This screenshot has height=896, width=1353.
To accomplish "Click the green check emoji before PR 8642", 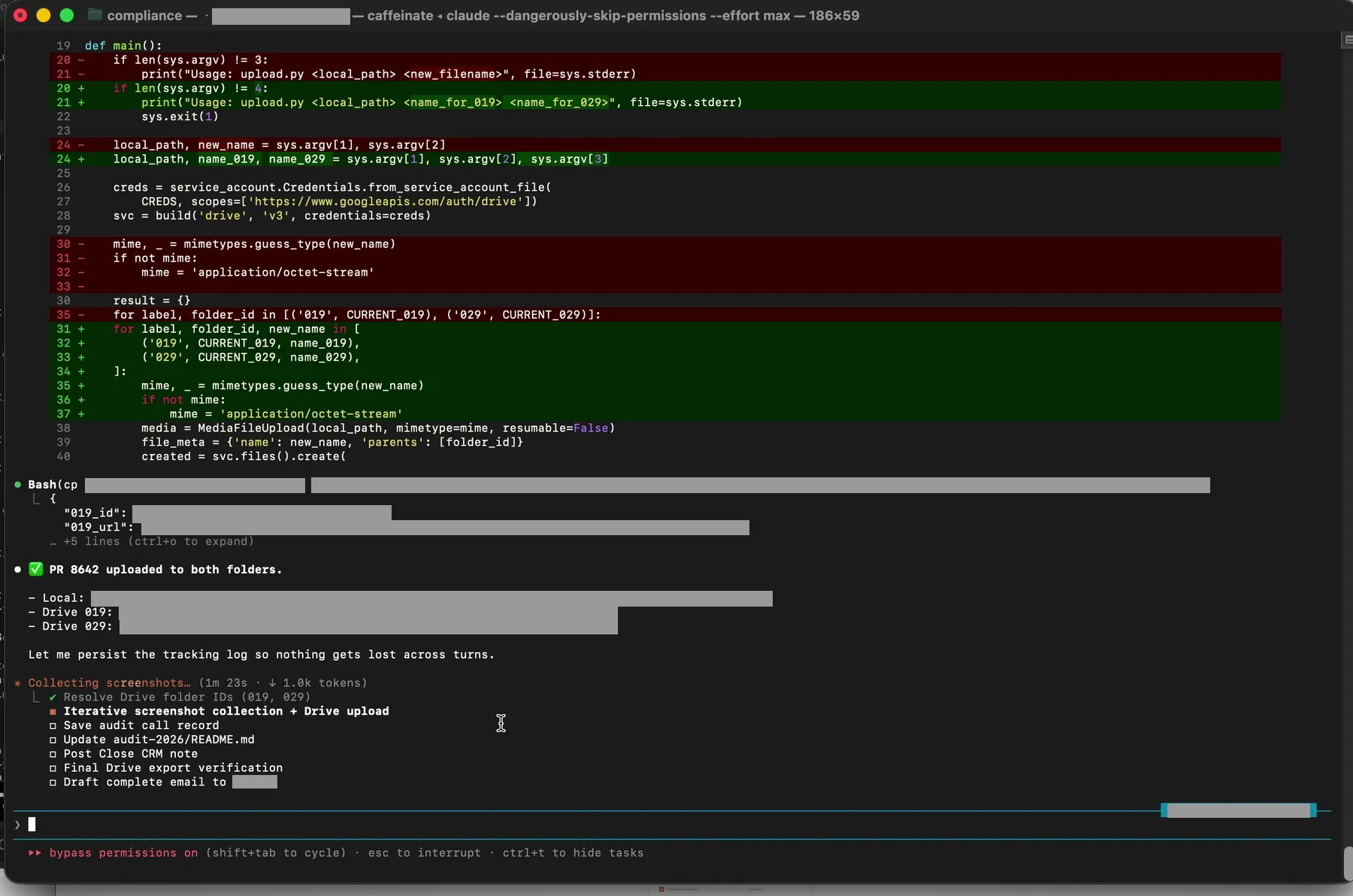I will (35, 569).
